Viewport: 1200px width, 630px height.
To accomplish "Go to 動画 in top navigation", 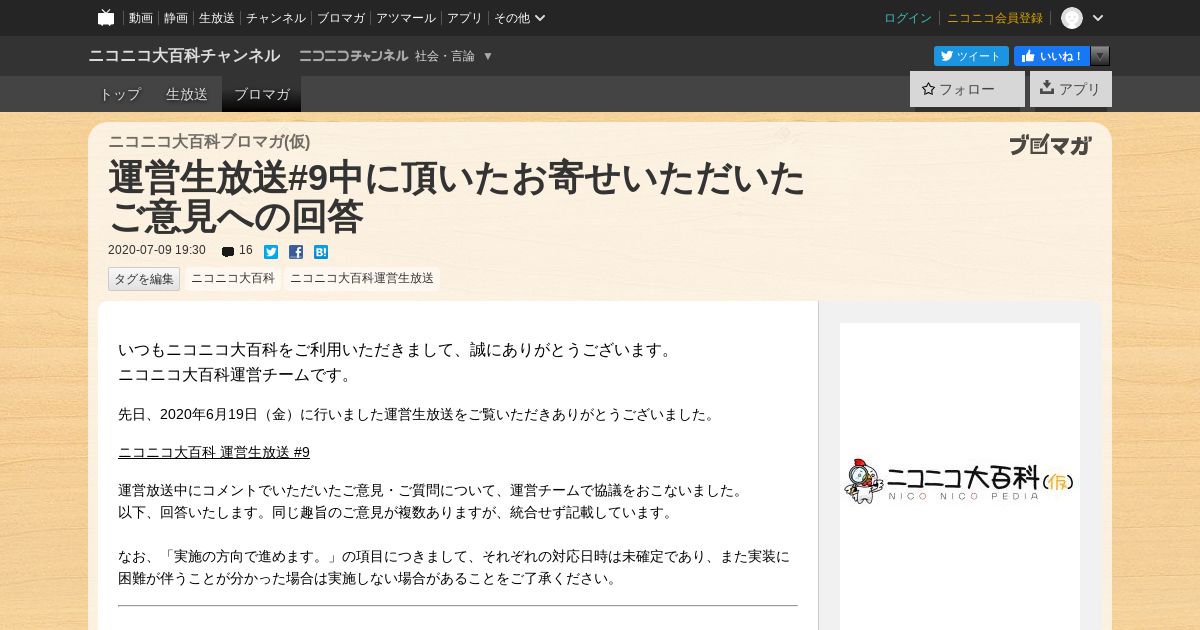I will pos(141,18).
